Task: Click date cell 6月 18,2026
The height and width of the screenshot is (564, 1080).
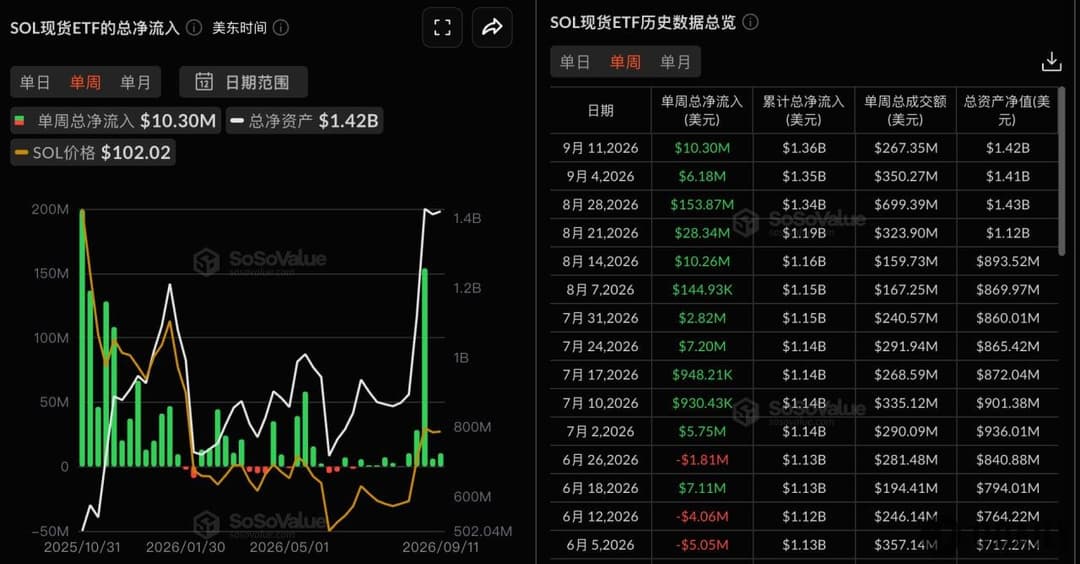Action: coord(601,488)
